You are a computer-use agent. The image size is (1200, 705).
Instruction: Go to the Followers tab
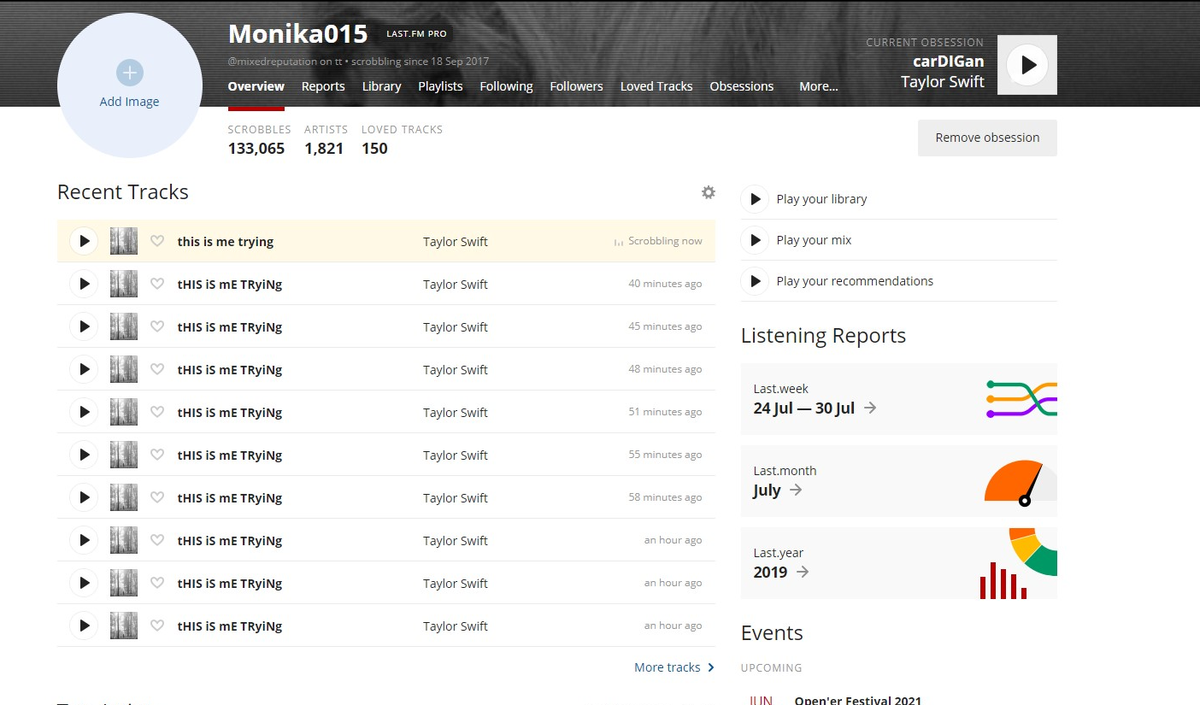tap(576, 86)
